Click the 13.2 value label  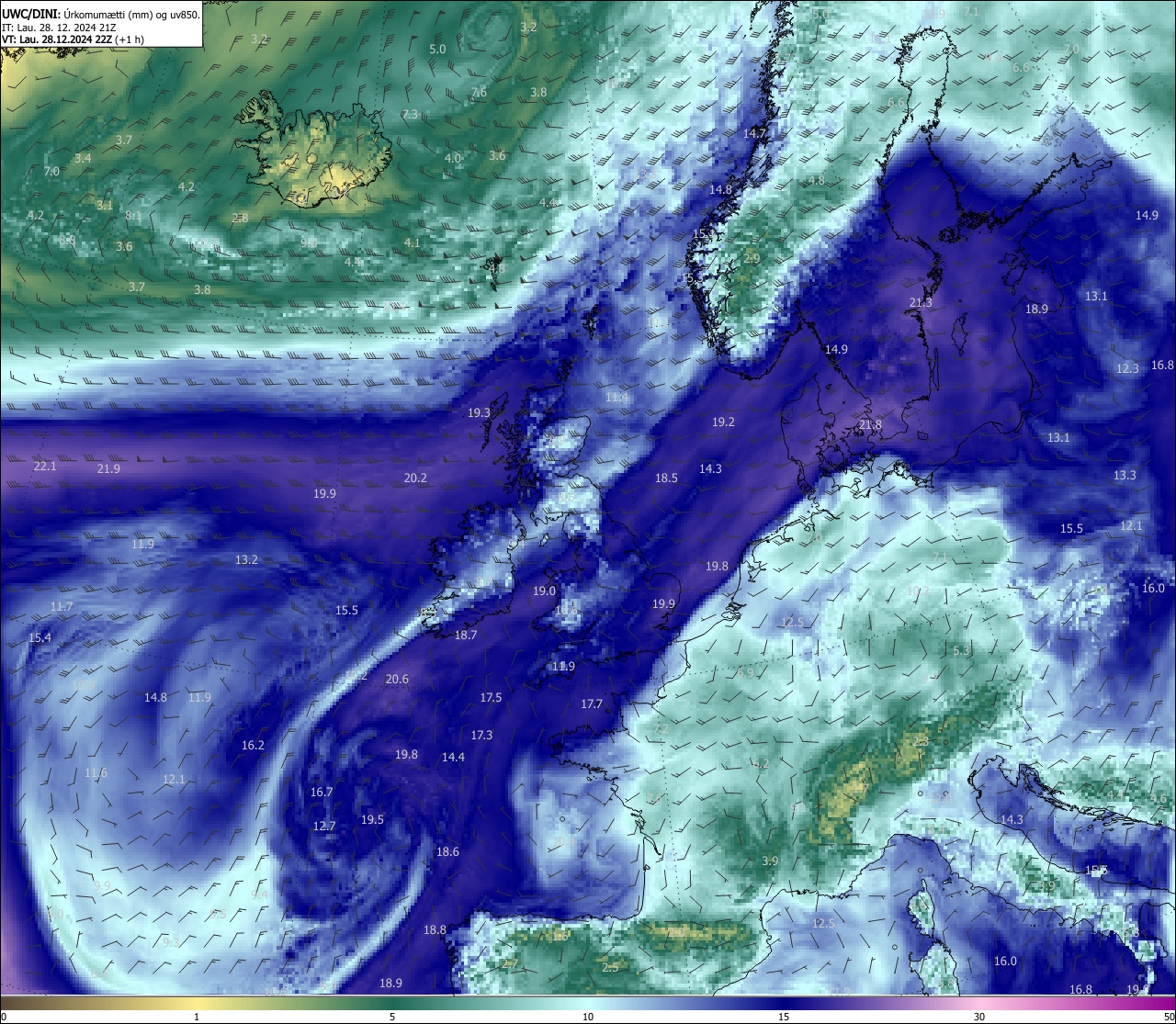246,560
